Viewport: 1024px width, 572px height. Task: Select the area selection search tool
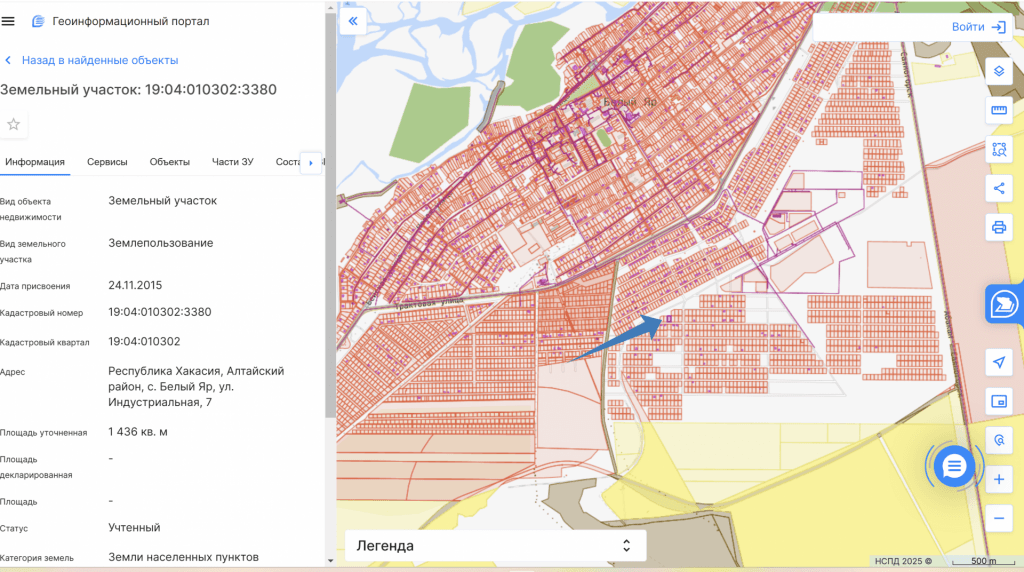998,149
